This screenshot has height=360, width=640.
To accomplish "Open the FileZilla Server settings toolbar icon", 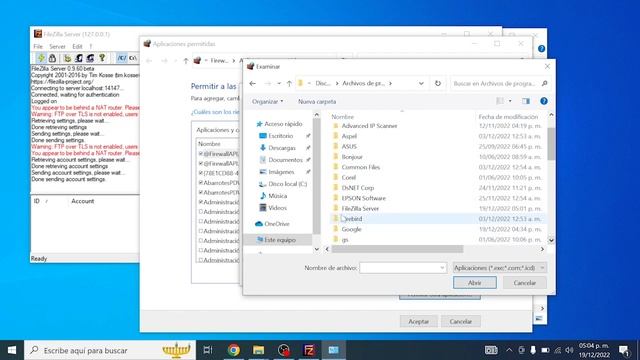I will coord(67,58).
